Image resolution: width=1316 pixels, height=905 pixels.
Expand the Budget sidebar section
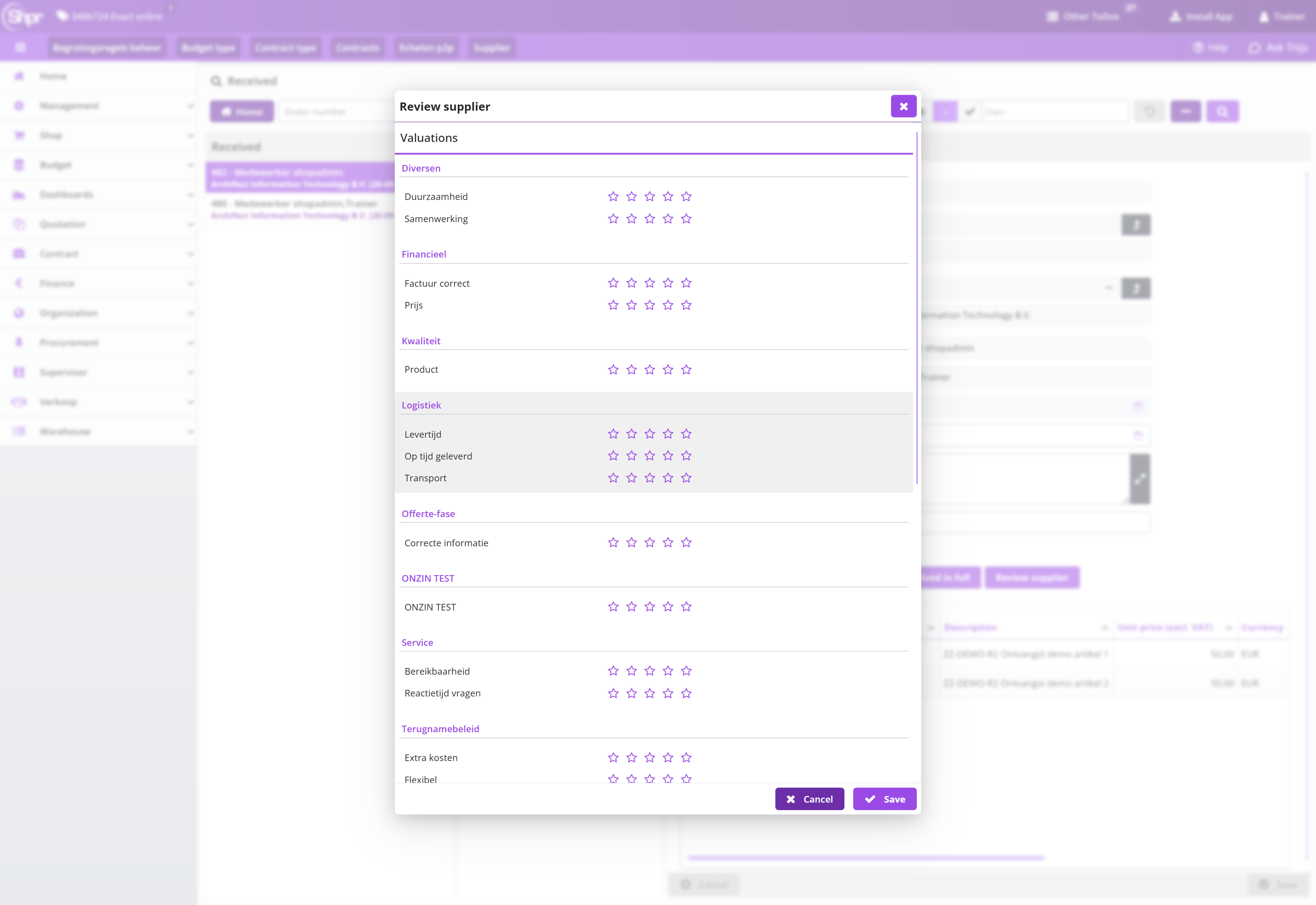point(99,165)
